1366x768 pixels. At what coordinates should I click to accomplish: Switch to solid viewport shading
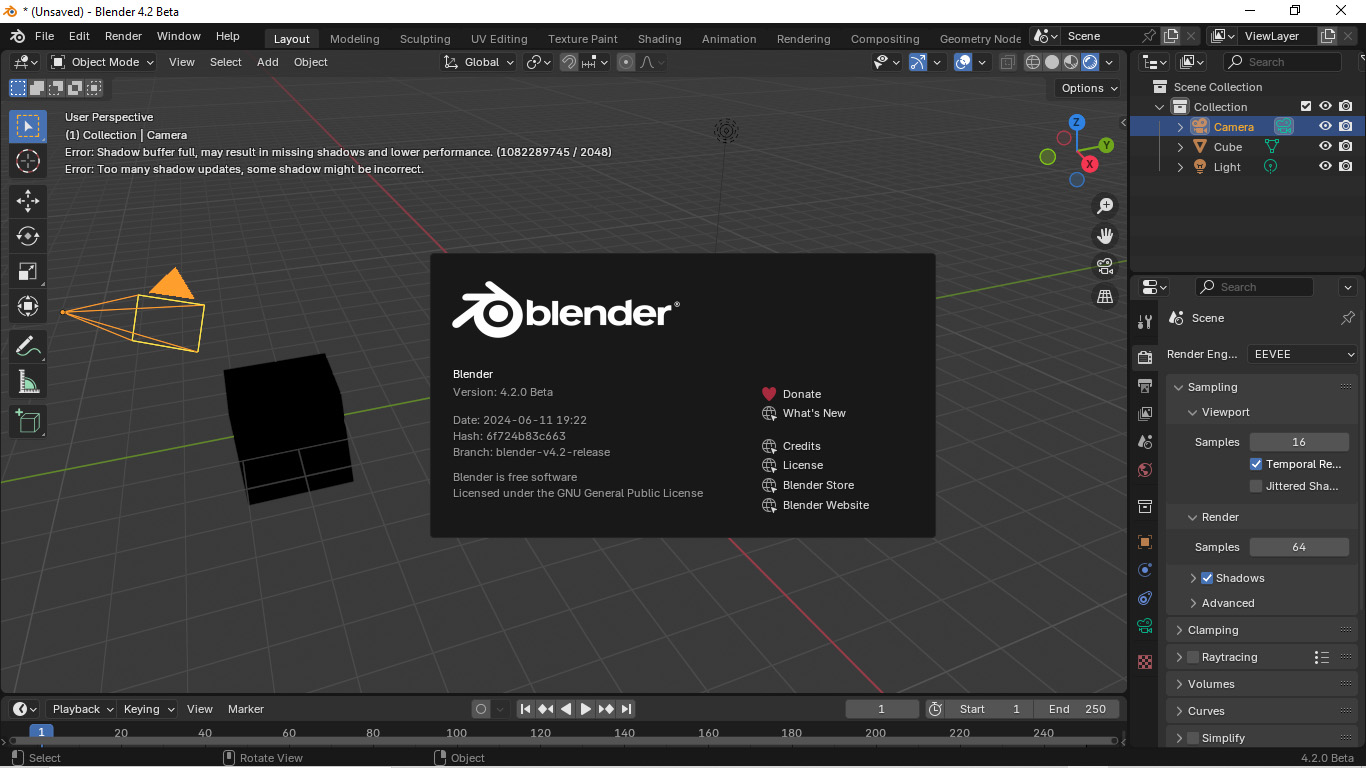click(1052, 62)
